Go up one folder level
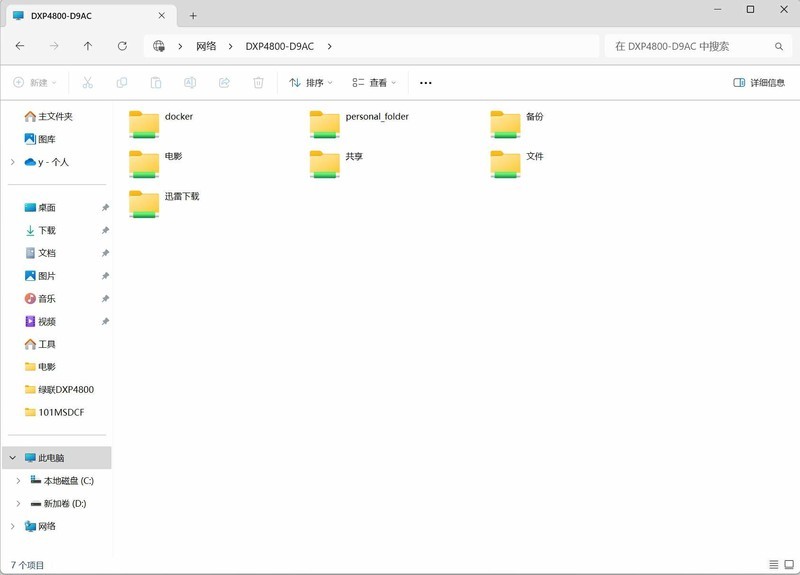Viewport: 800px width, 575px height. [88, 46]
